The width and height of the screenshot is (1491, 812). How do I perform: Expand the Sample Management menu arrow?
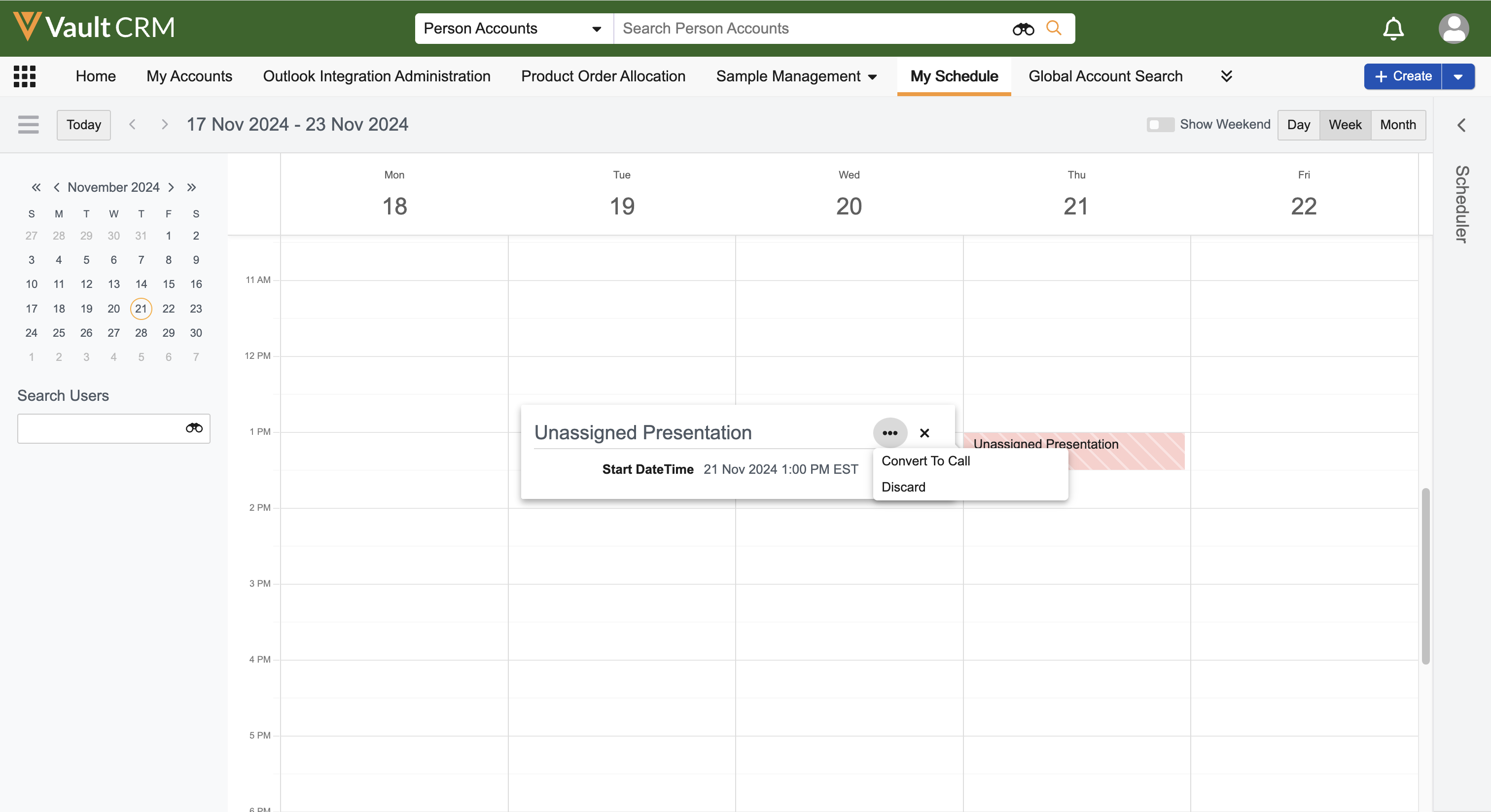tap(873, 76)
